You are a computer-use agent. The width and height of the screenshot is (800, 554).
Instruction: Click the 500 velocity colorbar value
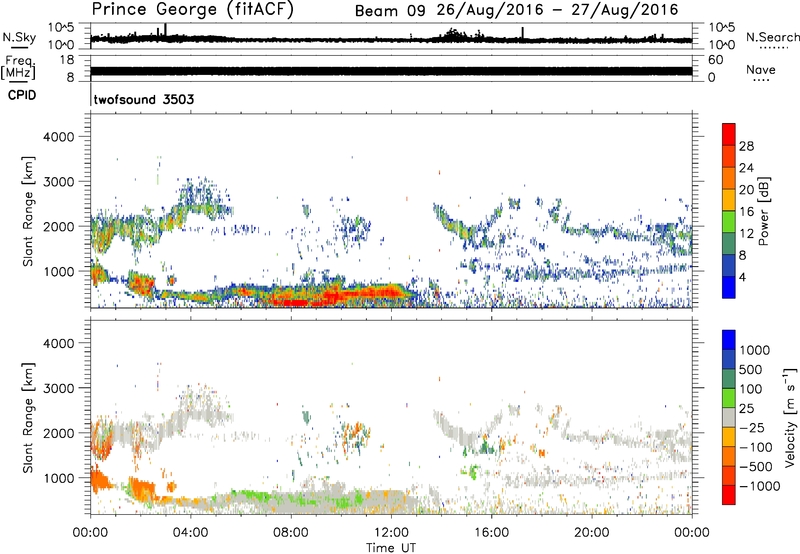tap(751, 370)
